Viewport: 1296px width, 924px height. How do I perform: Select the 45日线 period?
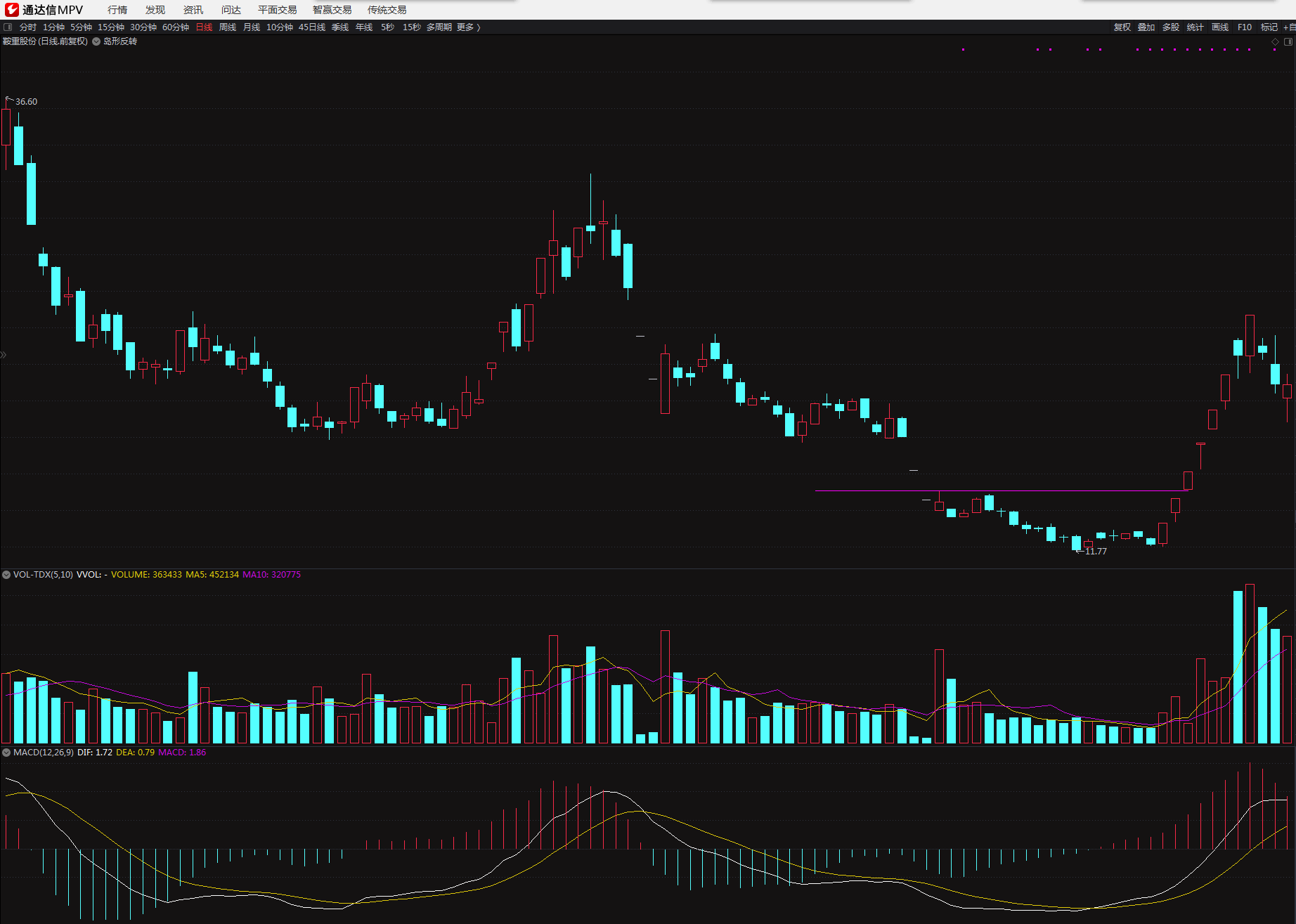click(x=312, y=27)
